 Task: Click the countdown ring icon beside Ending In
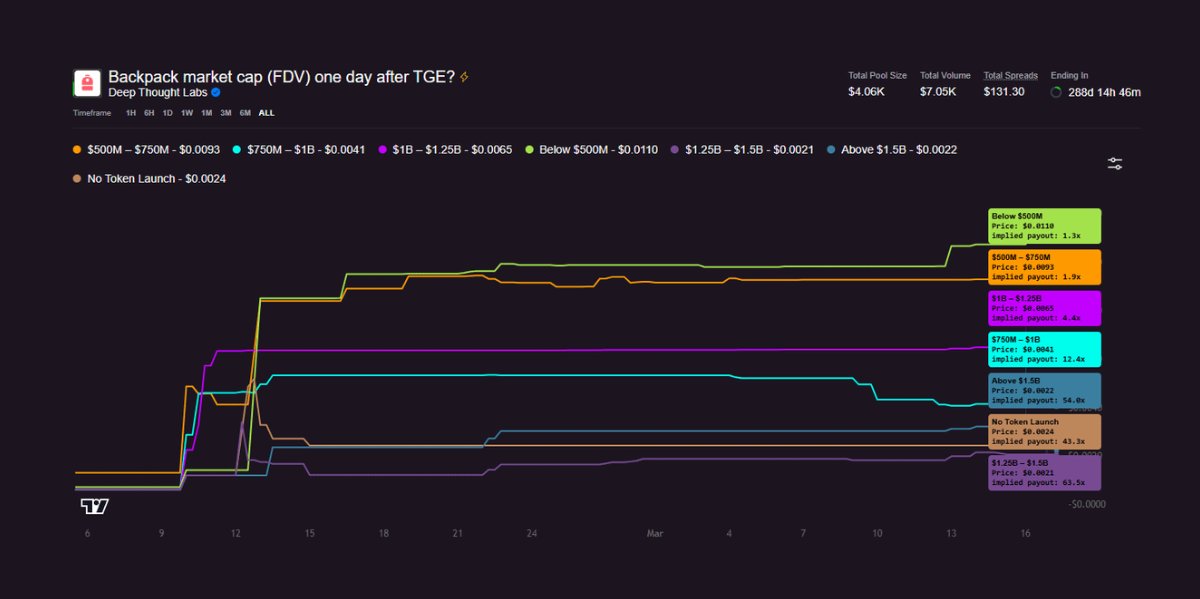1056,92
